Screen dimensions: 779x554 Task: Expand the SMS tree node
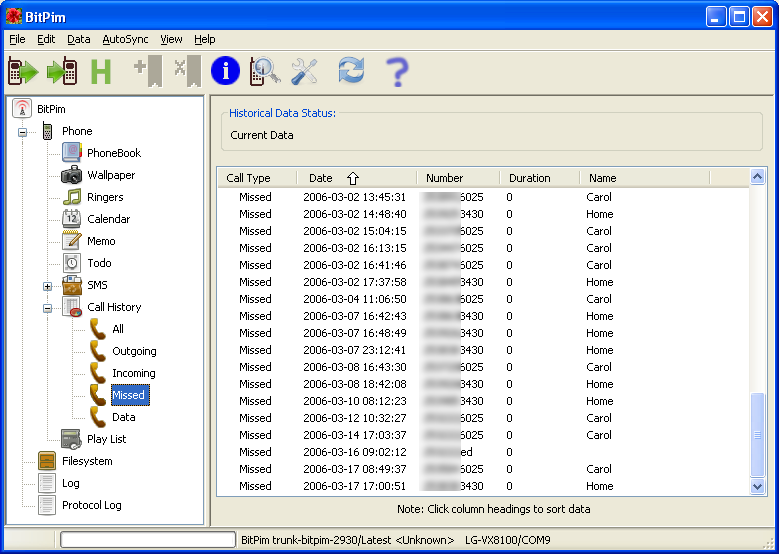click(47, 286)
